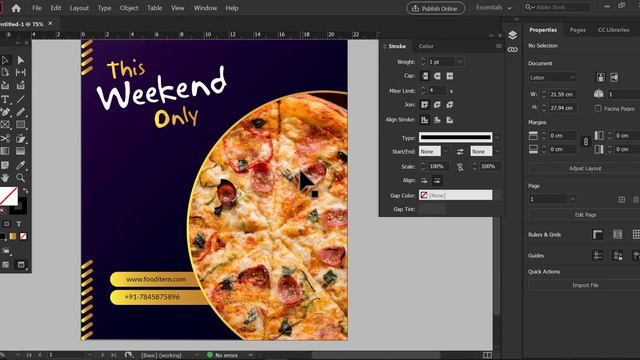Click the fill color swatch in toolbar
The width and height of the screenshot is (640, 360).
tap(8, 196)
